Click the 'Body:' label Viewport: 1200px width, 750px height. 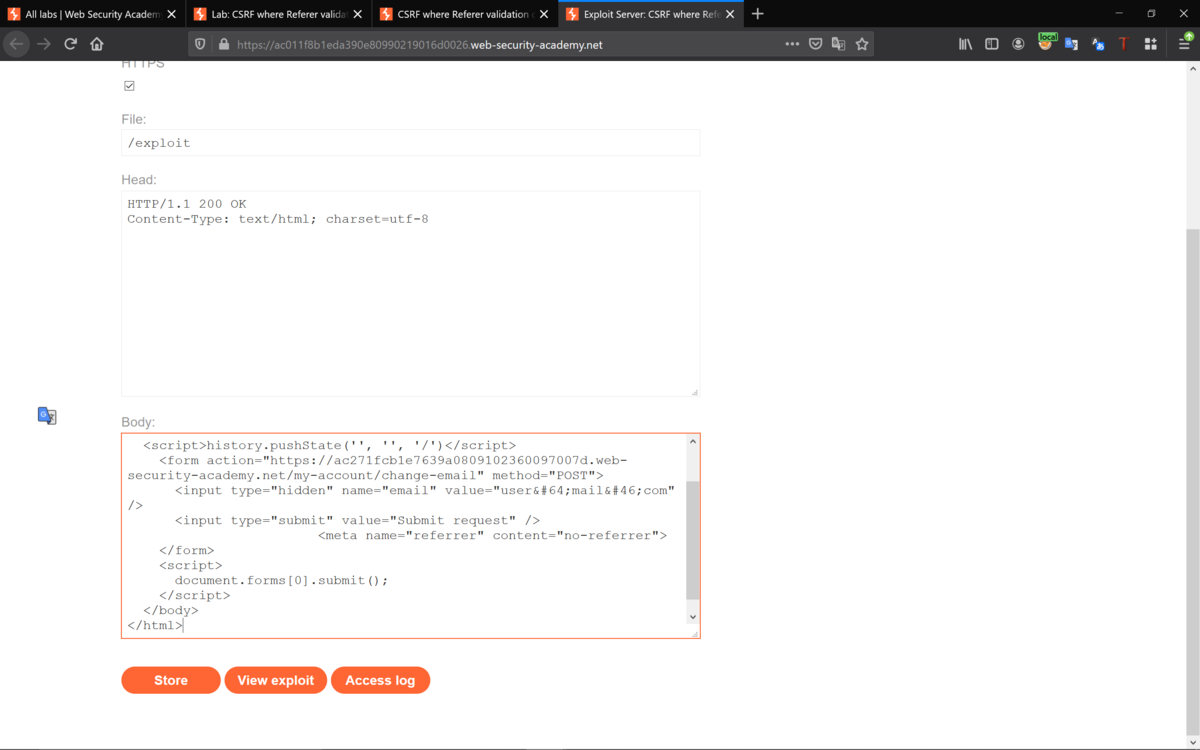tap(138, 422)
